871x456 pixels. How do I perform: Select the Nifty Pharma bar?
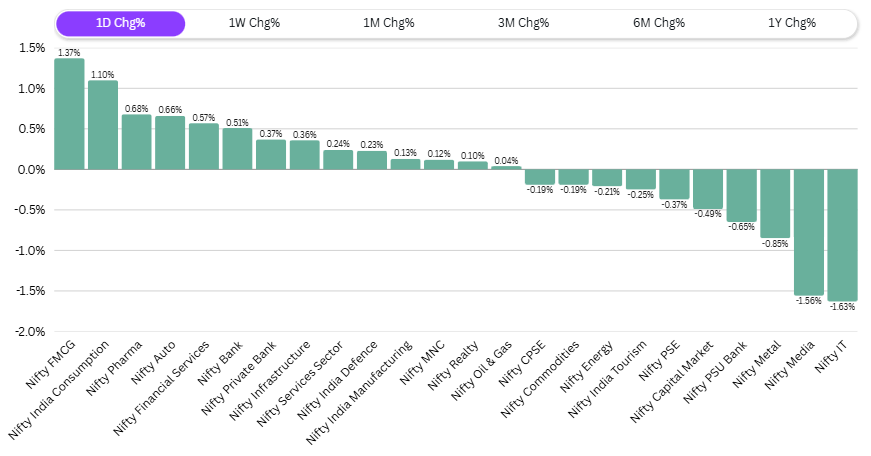point(136,142)
